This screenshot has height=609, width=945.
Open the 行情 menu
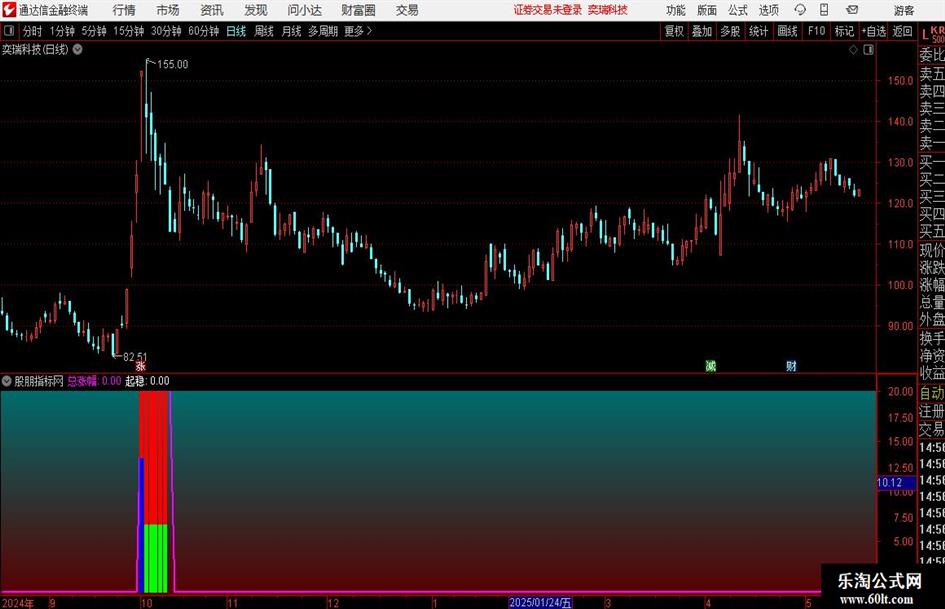pyautogui.click(x=124, y=10)
